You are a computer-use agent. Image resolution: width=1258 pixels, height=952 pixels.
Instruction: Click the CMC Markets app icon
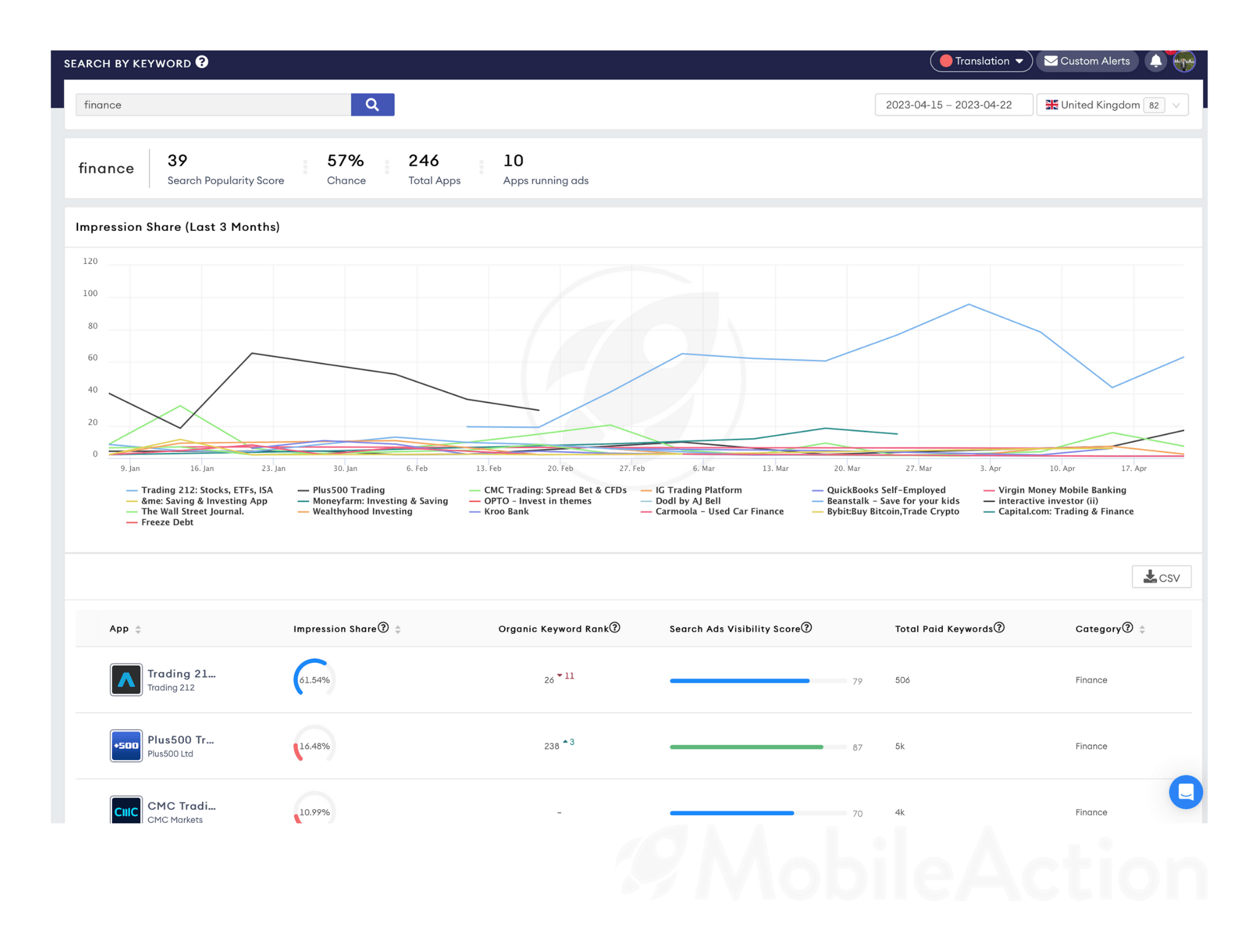point(126,810)
